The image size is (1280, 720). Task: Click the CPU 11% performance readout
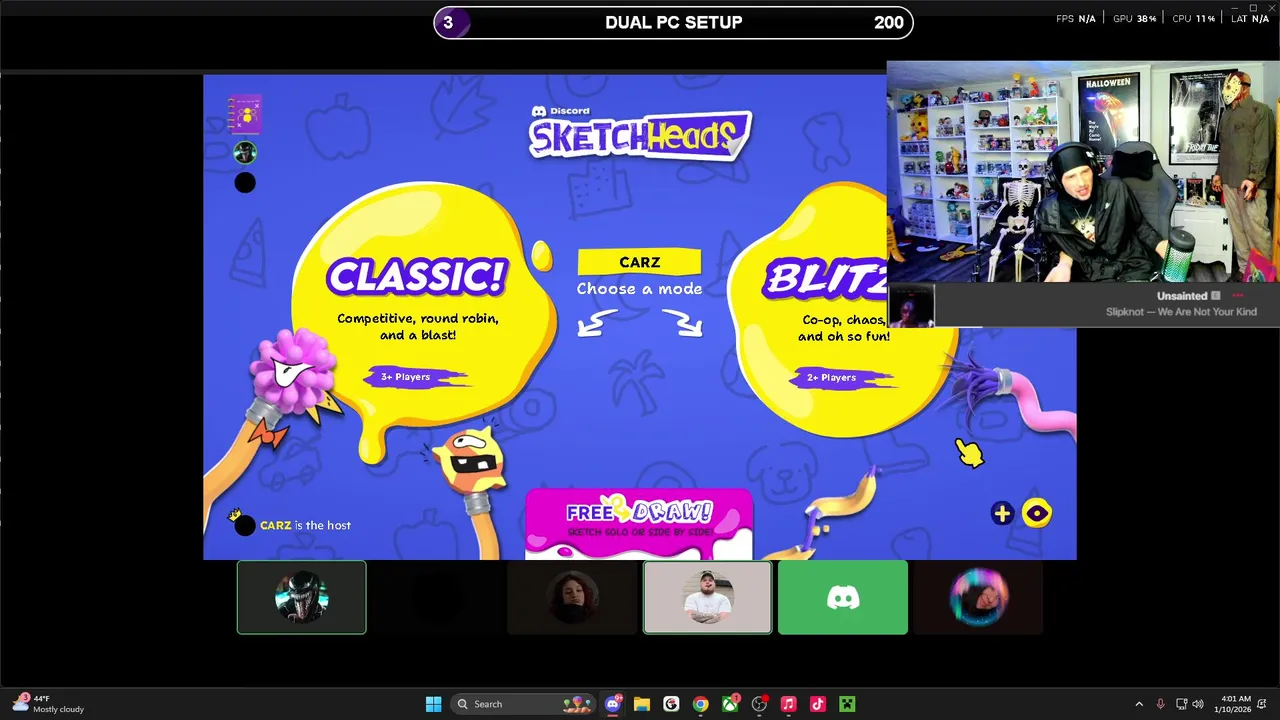[x=1193, y=19]
